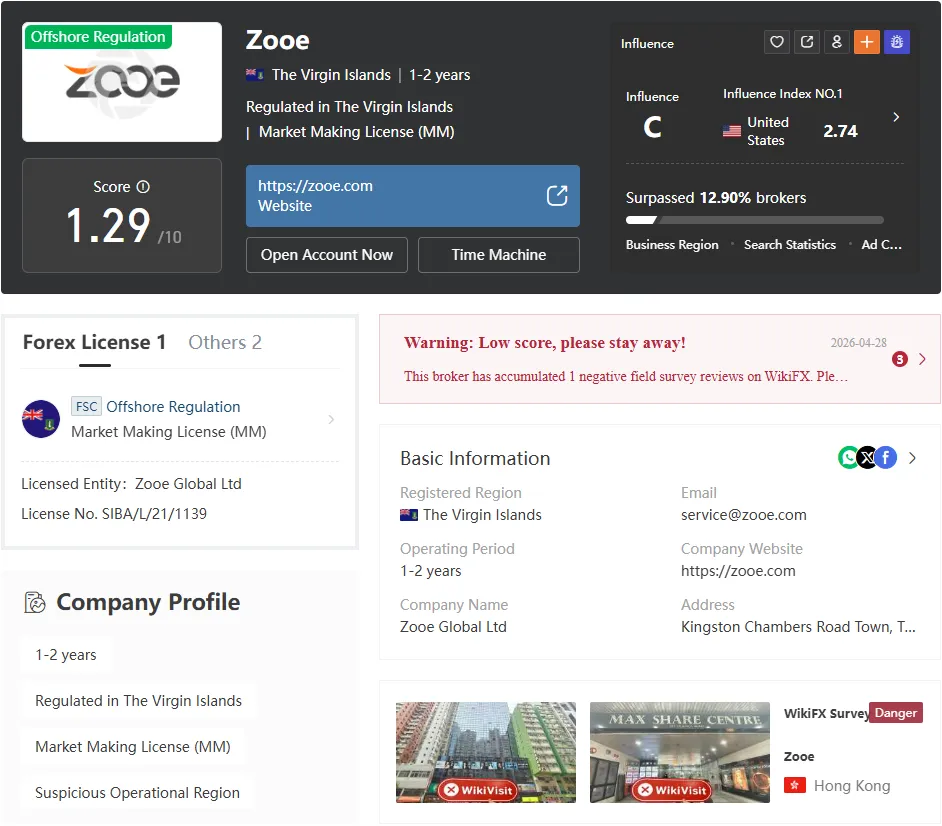
Task: Click the Time Machine button
Action: [x=499, y=255]
